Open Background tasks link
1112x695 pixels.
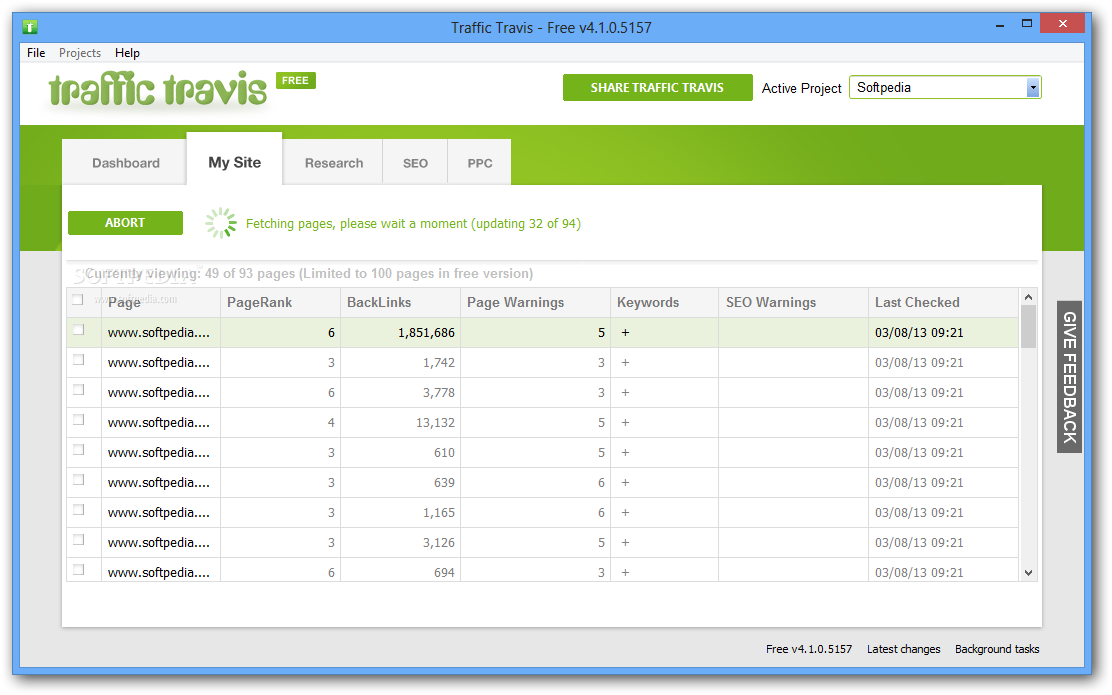click(997, 649)
